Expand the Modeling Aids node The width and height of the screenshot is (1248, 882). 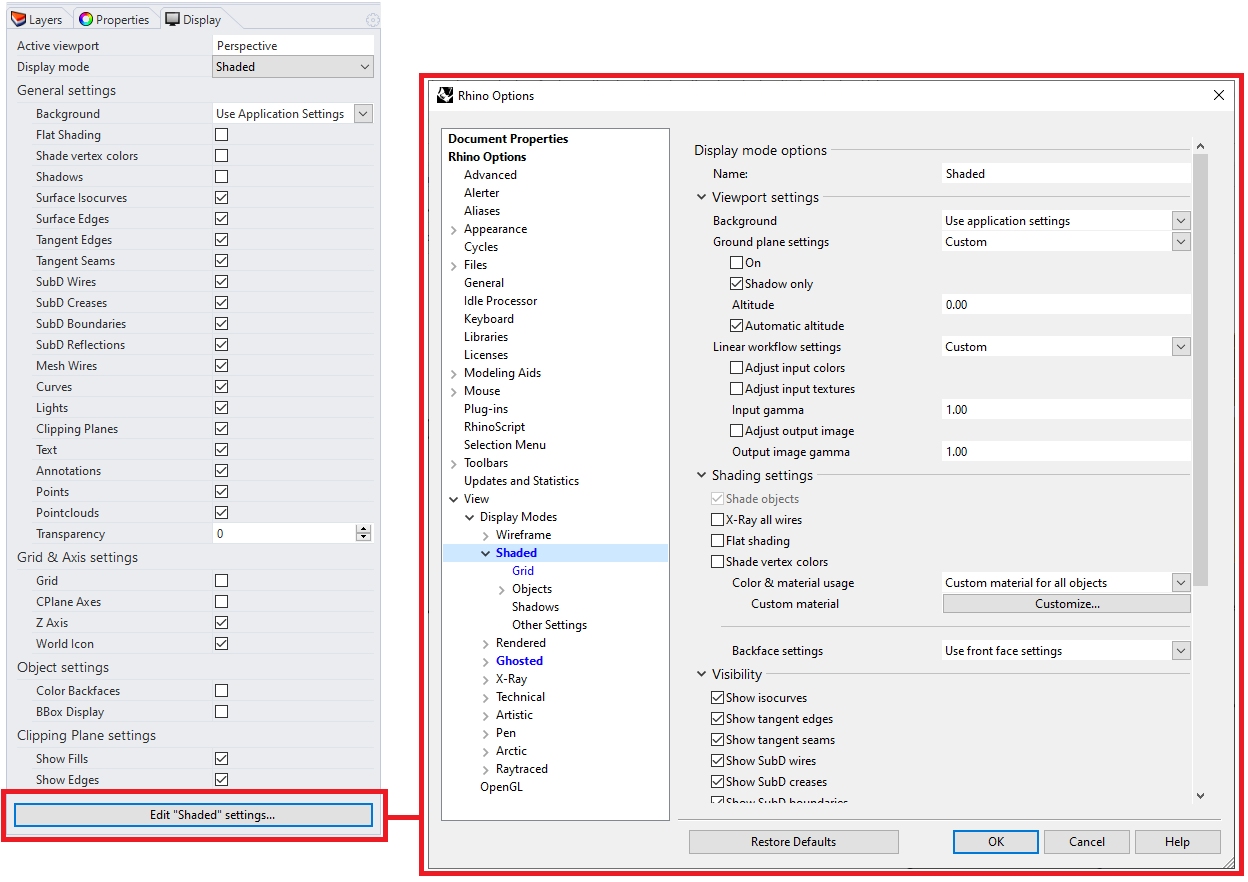coord(454,374)
